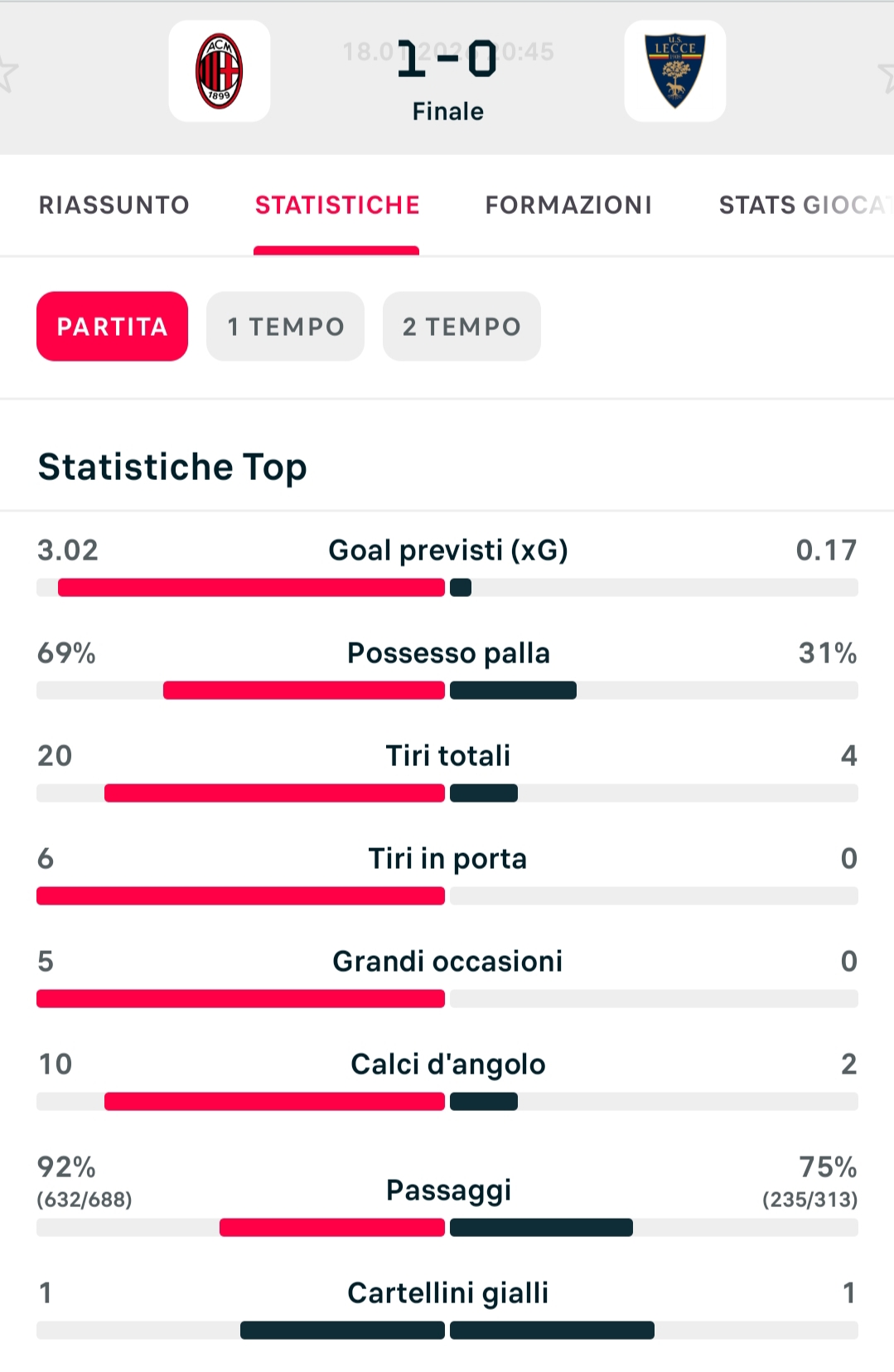Tap the right favorite star icon
This screenshot has width=894, height=1372.
[x=887, y=75]
